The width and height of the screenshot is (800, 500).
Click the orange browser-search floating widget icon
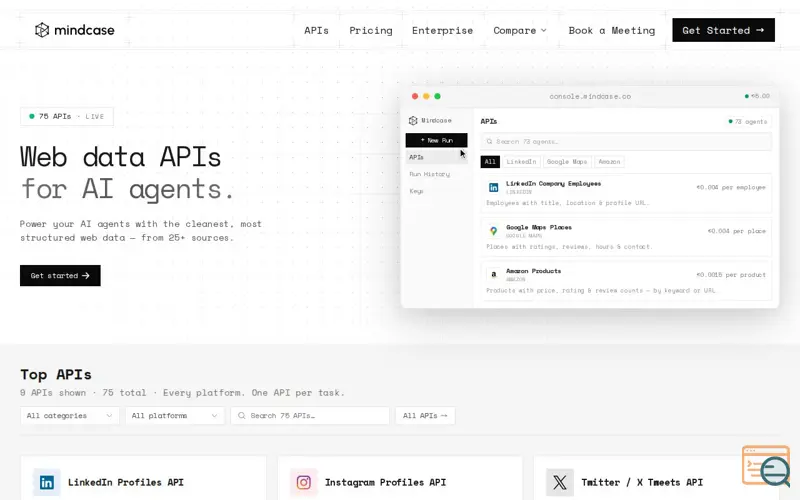(x=766, y=466)
